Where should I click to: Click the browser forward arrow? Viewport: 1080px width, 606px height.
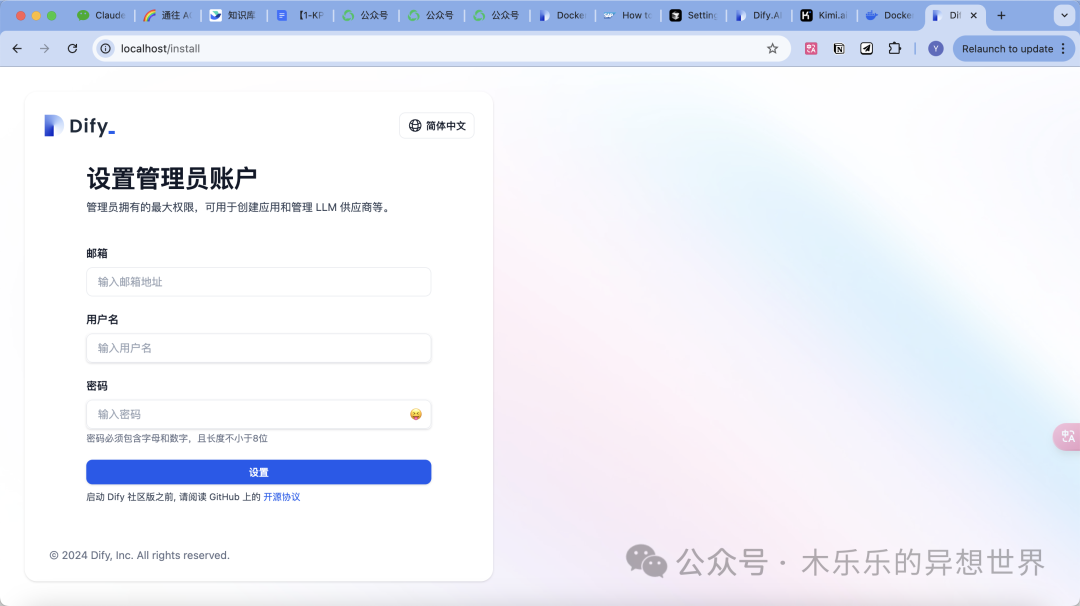click(x=45, y=48)
